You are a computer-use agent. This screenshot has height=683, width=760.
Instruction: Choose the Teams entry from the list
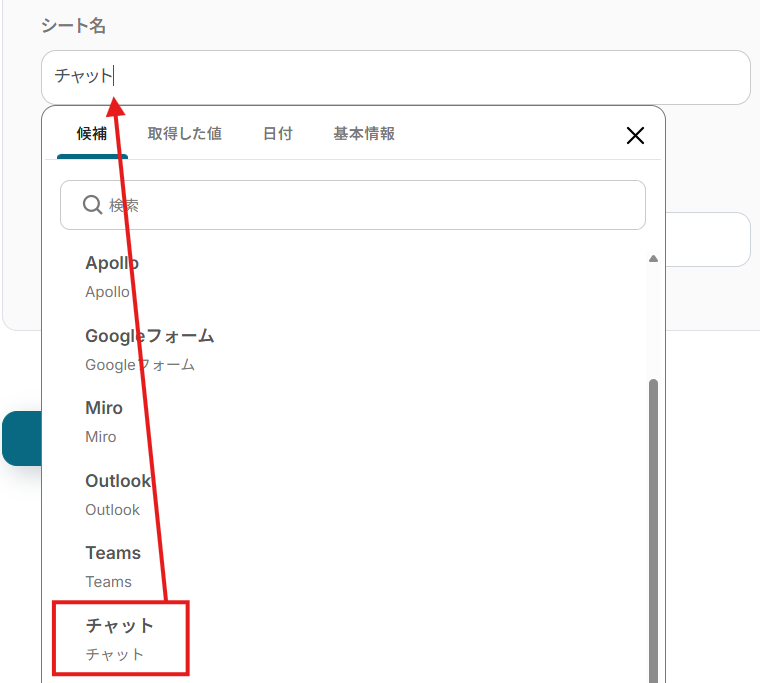pos(112,566)
